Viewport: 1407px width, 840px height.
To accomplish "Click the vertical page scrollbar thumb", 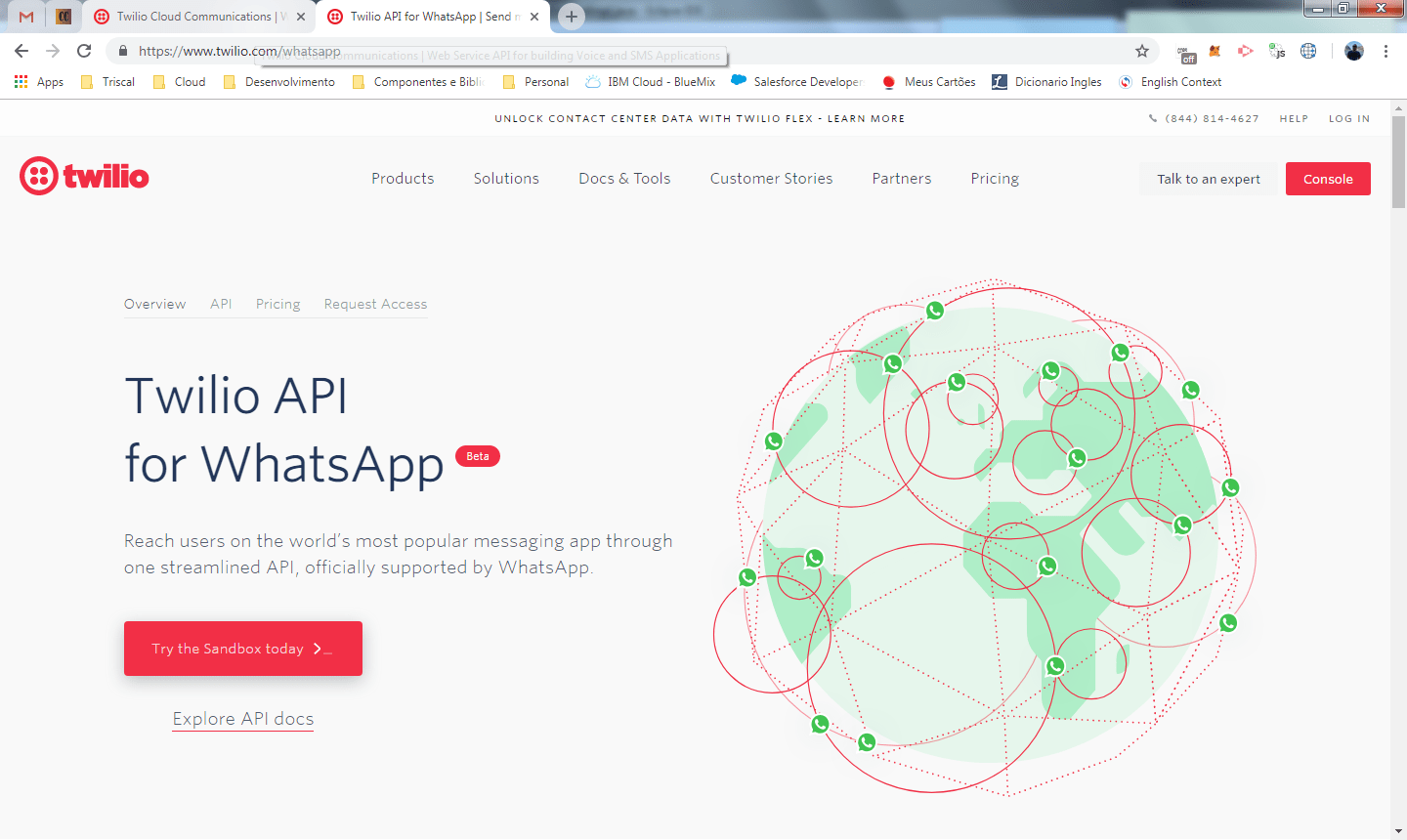I will [1398, 161].
